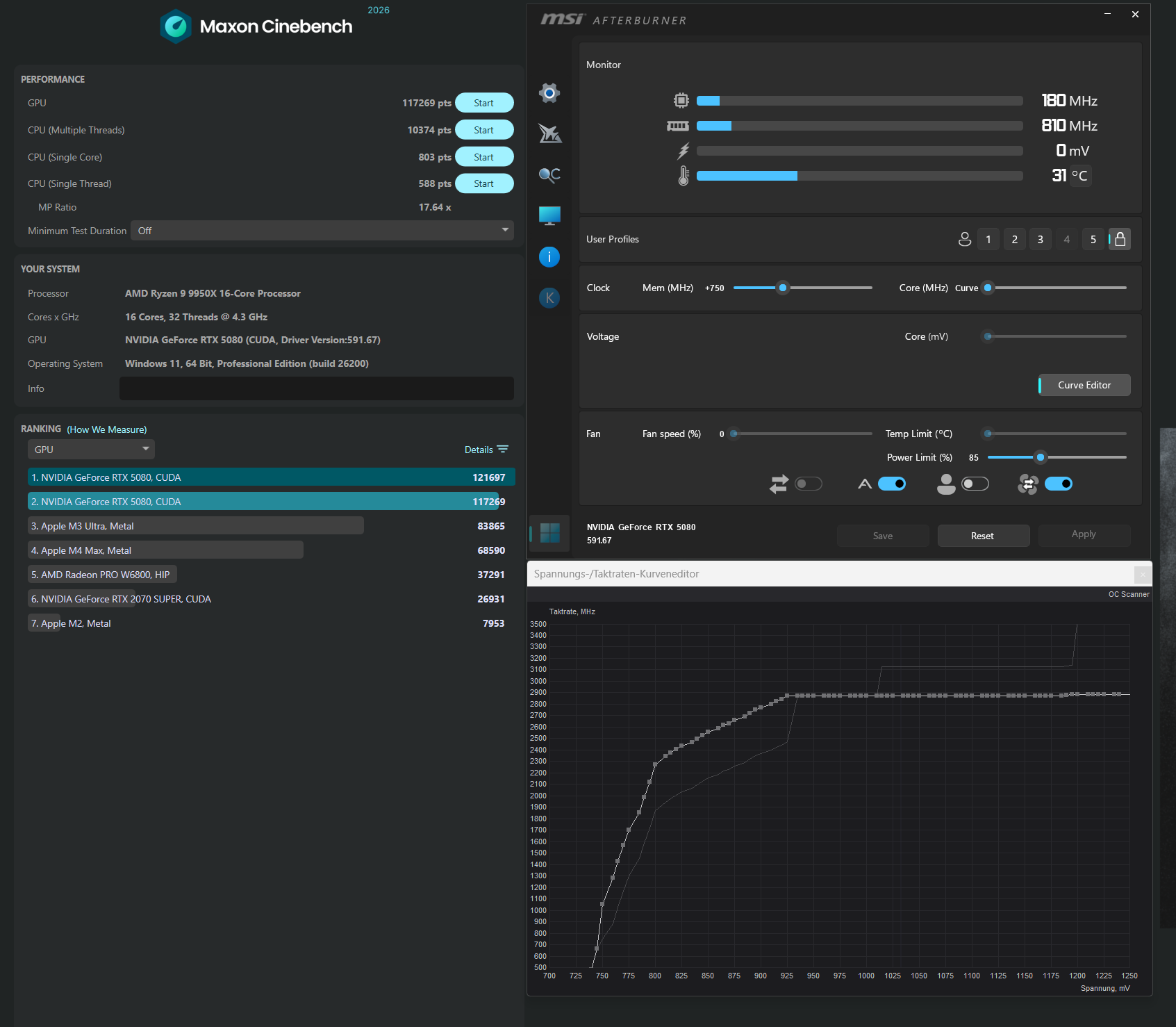The image size is (1176, 1027).
Task: Select ranking row Apple M4 Max, Metal
Action: coord(271,550)
